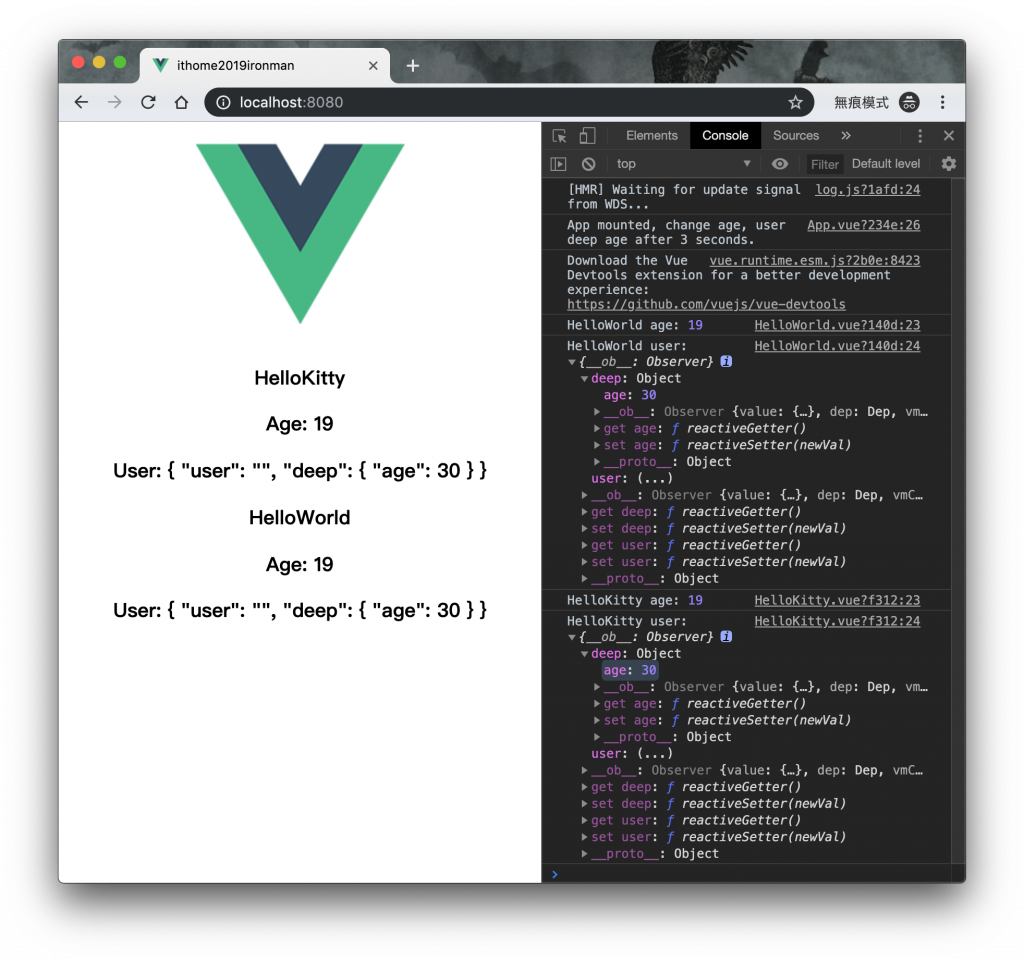Close the ithome2019ironman tab
This screenshot has height=960, width=1024.
[x=373, y=66]
